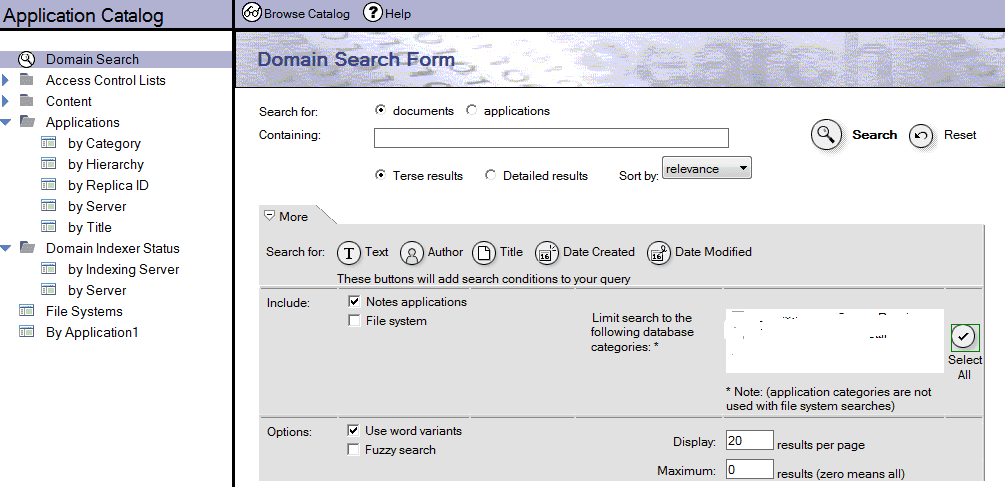Add a Title search condition
Screen dimensions: 1005x487
(x=484, y=253)
